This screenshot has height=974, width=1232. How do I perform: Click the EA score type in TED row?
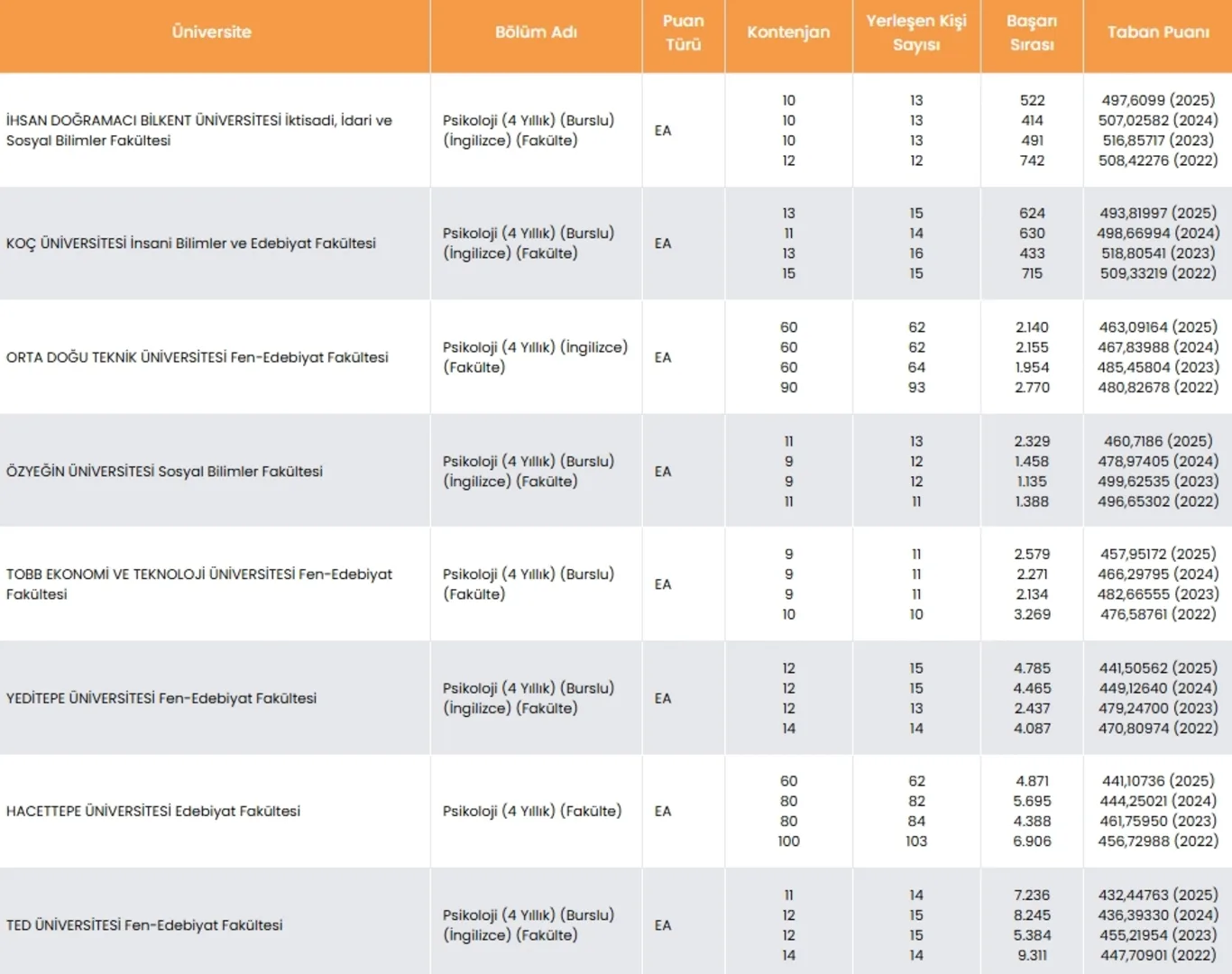pyautogui.click(x=663, y=924)
